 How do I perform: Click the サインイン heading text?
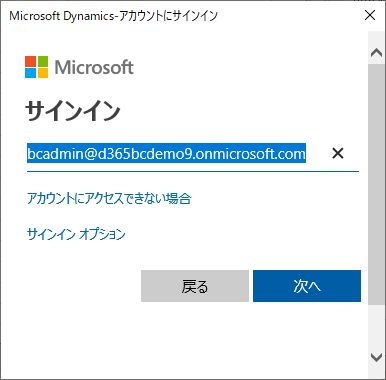[73, 111]
